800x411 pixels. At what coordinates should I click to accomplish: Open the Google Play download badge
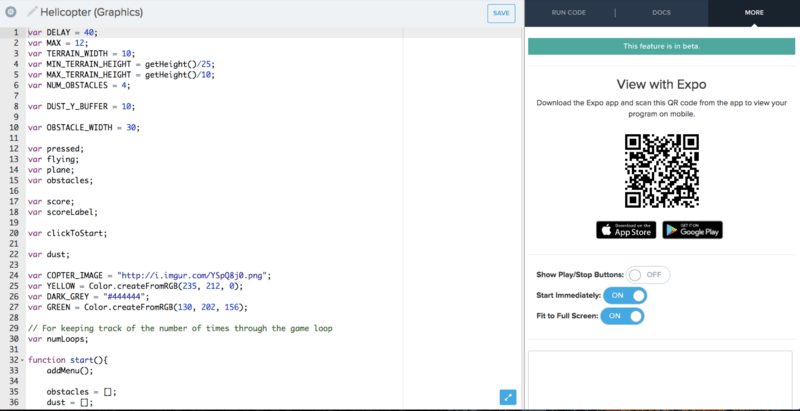(692, 230)
